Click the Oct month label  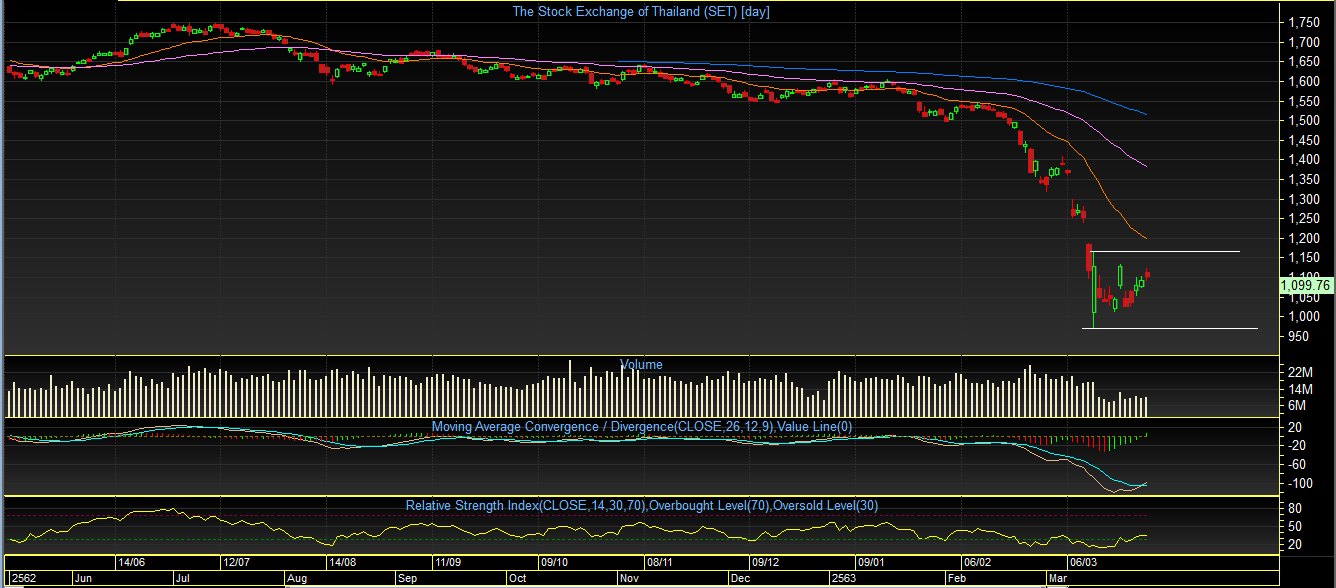tap(517, 579)
